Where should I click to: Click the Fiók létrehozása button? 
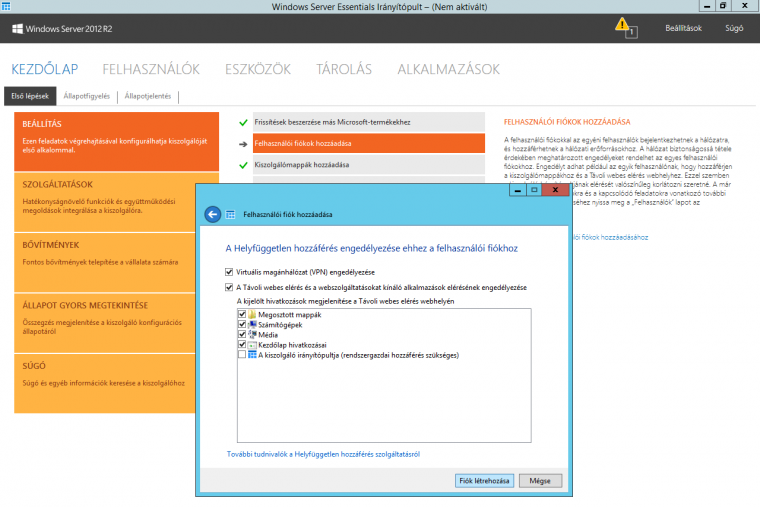[484, 481]
